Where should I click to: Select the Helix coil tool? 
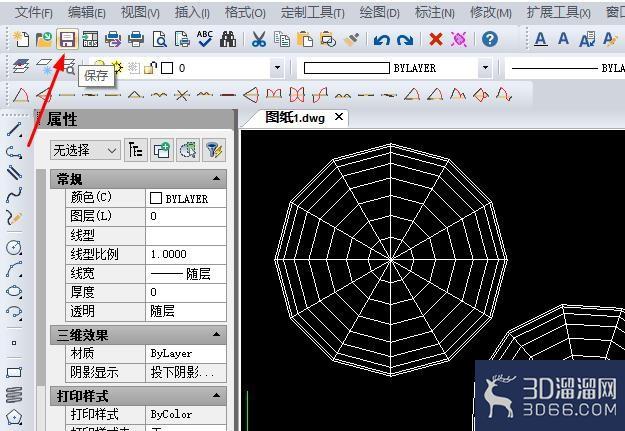tap(14, 394)
